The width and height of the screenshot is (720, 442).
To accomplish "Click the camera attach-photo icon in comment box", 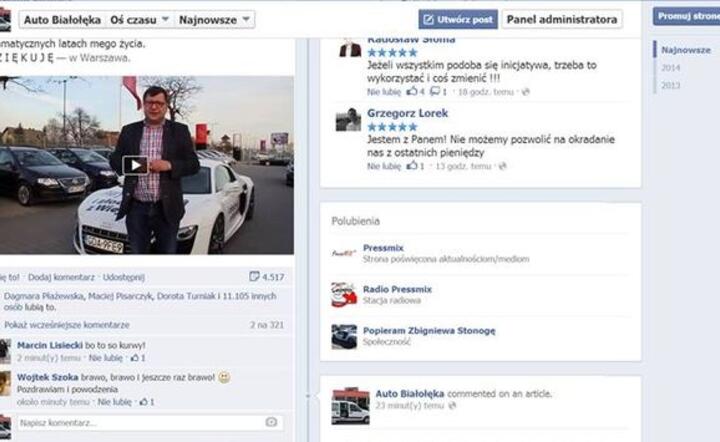I will (271, 422).
